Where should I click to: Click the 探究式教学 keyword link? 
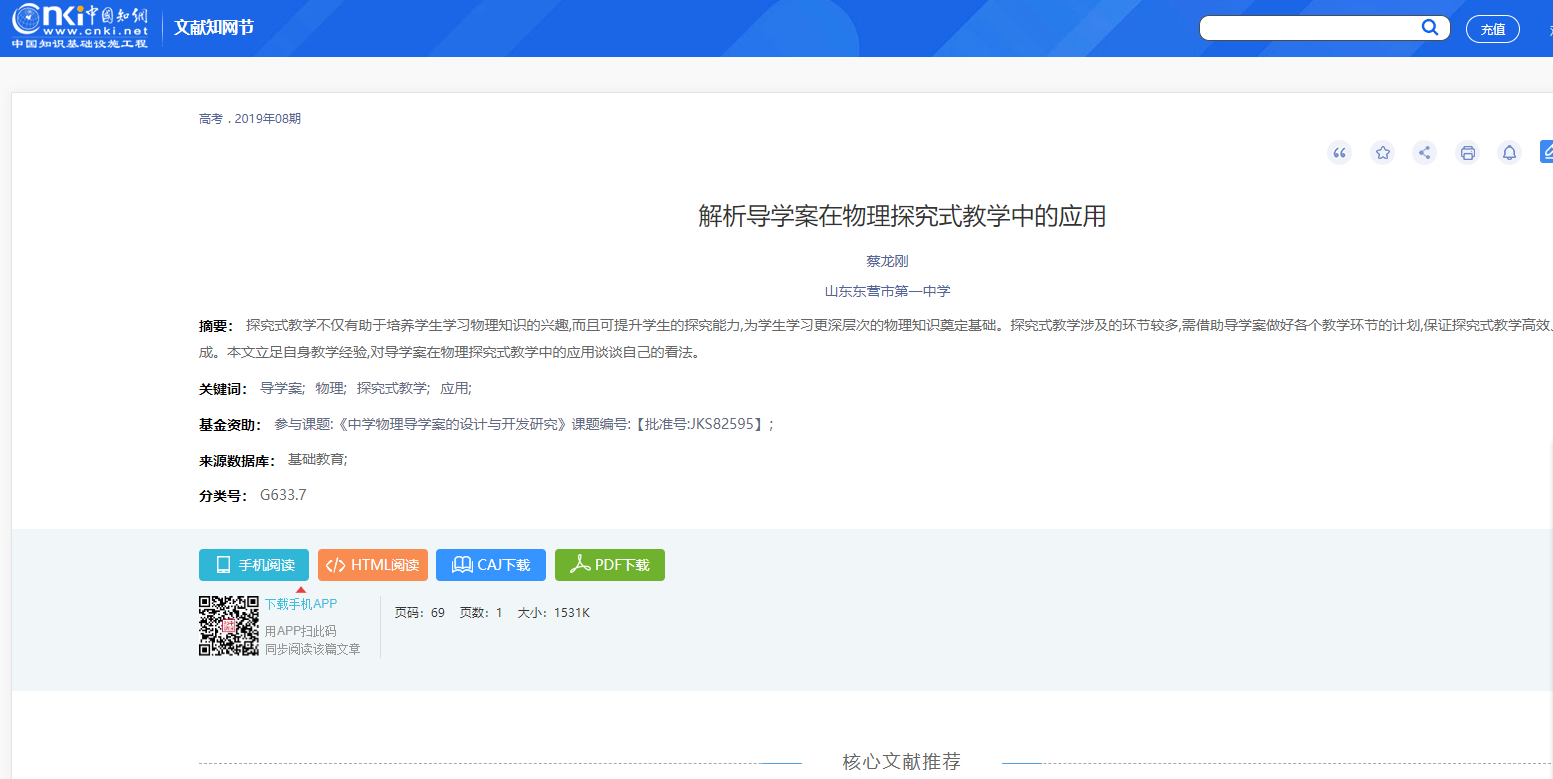[x=392, y=389]
